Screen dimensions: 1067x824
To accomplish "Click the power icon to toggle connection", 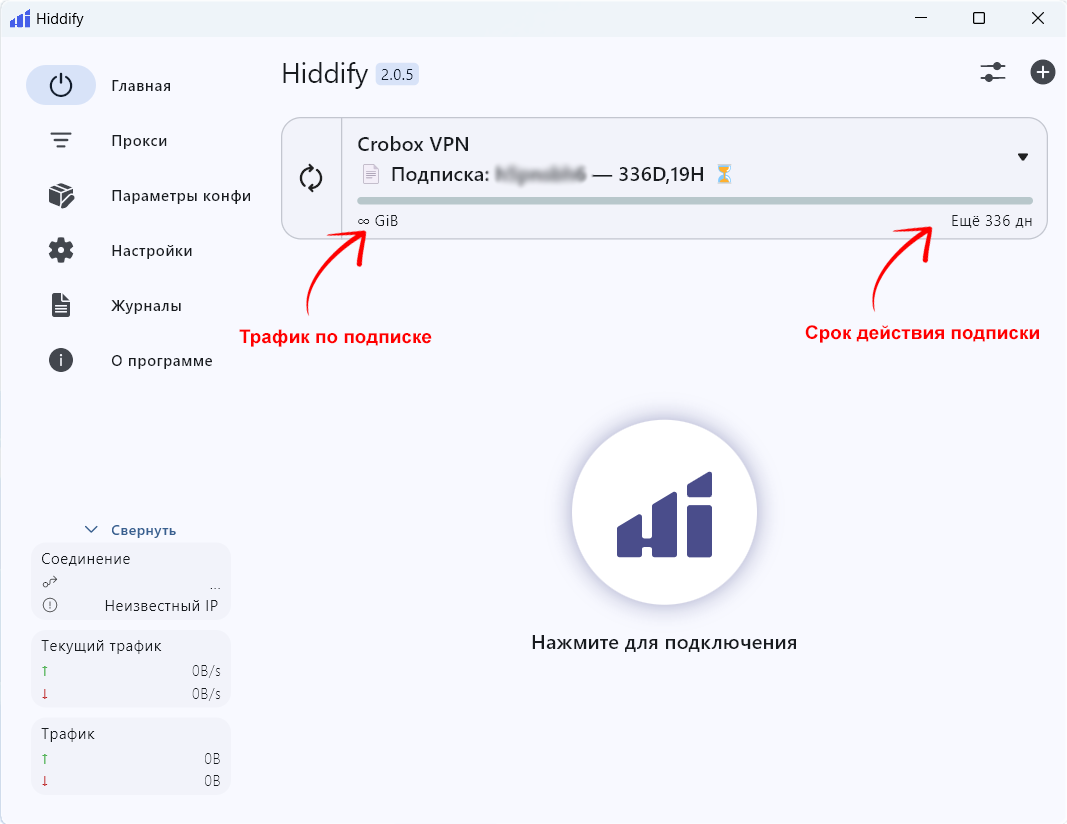I will pos(60,85).
